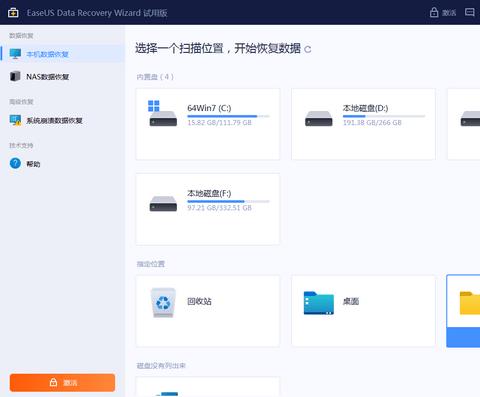Click the D: drive usage bar
The image size is (480, 397).
tap(384, 116)
